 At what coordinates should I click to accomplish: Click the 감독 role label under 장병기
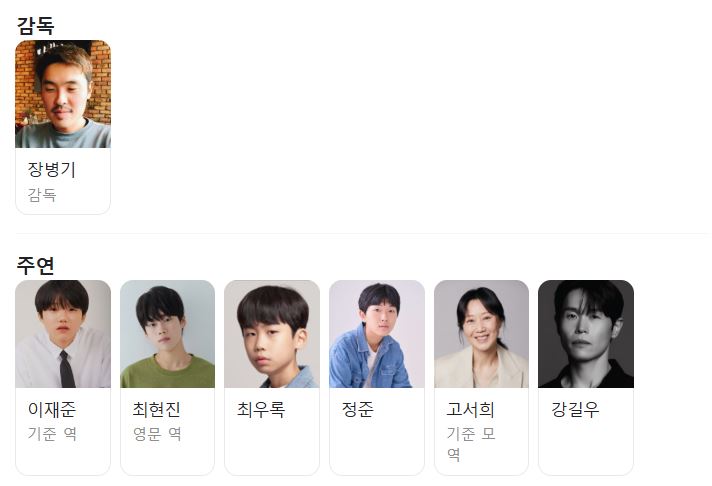(42, 195)
